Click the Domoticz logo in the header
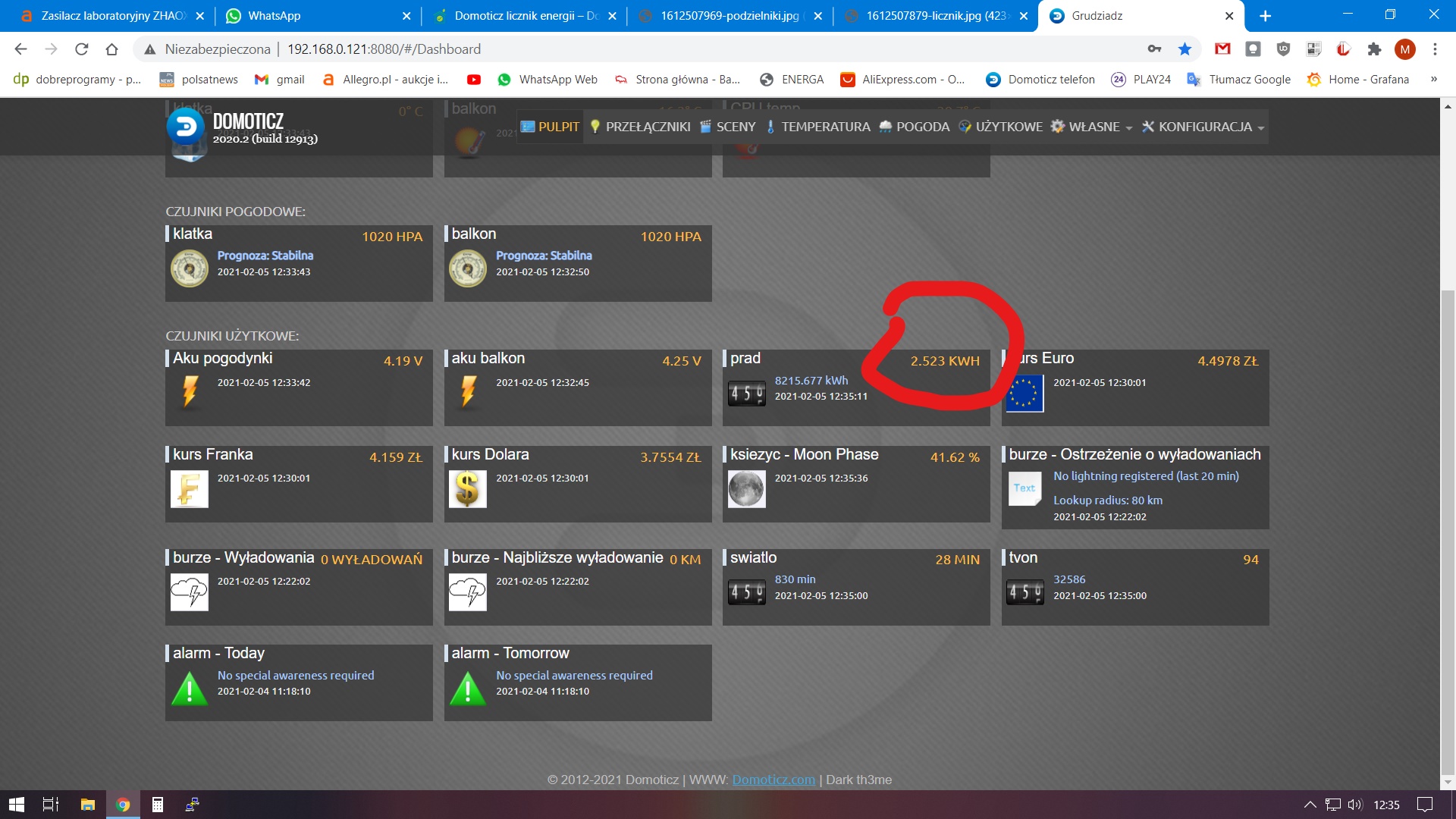Viewport: 1456px width, 819px height. tap(186, 127)
